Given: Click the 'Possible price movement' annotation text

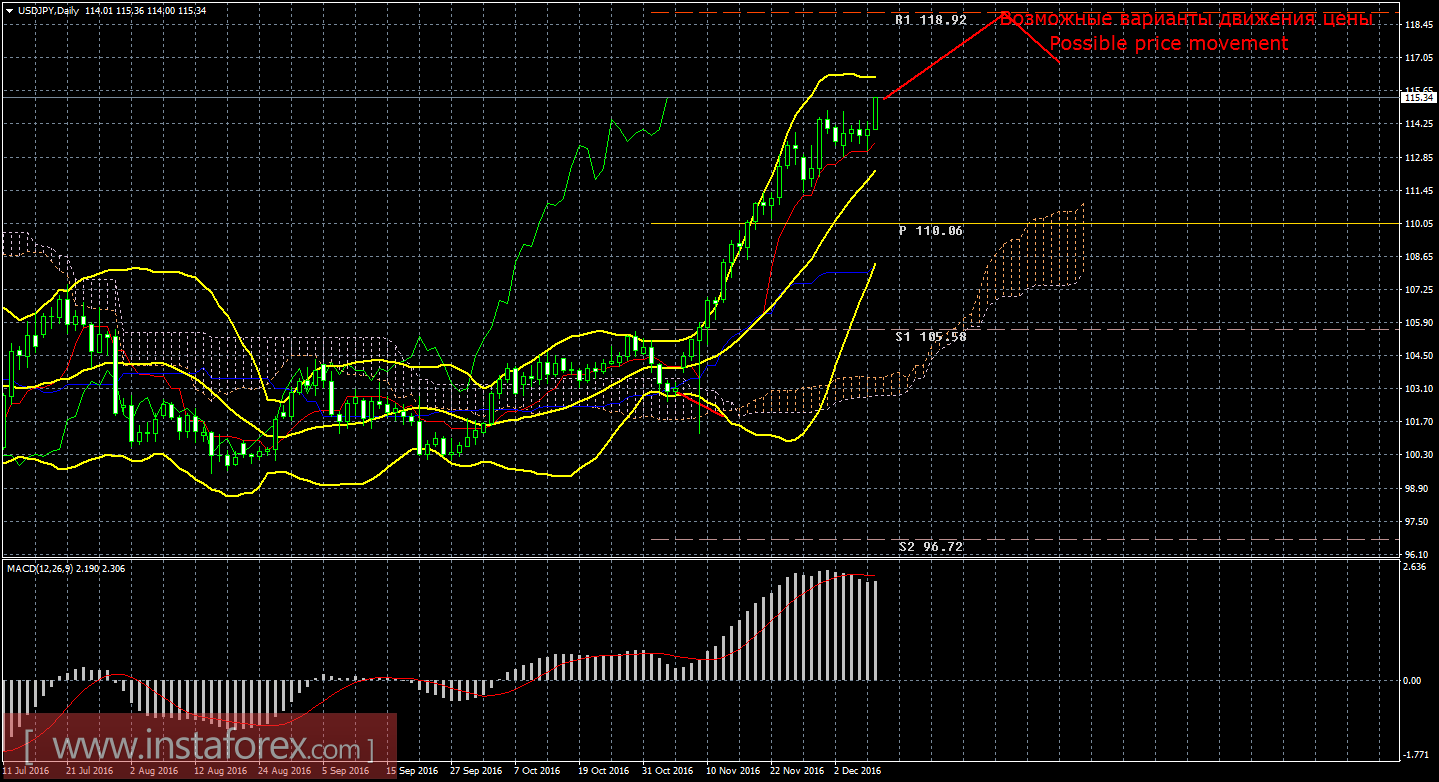Looking at the screenshot, I should pos(1168,44).
